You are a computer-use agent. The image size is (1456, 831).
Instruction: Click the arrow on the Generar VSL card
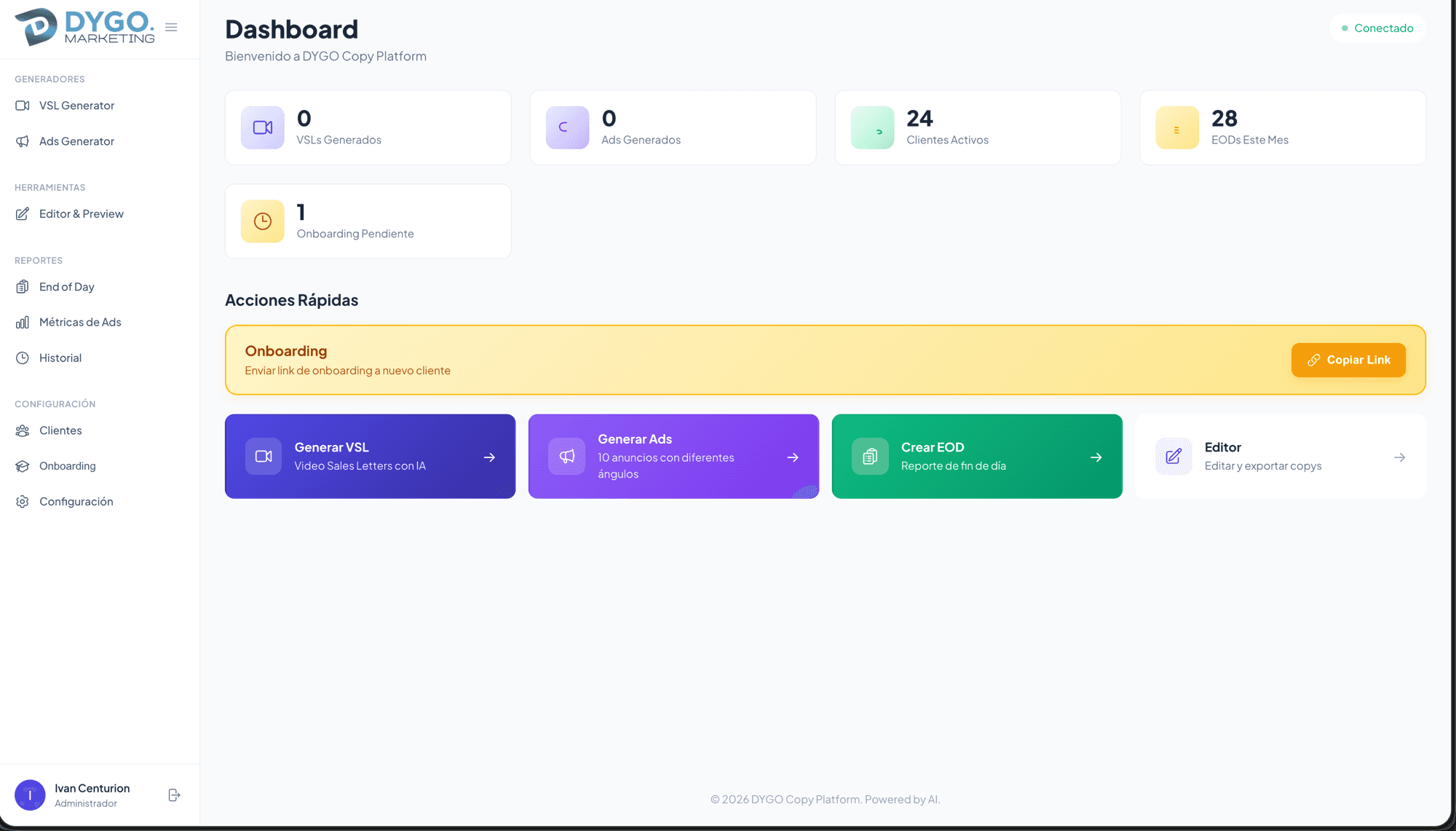click(x=489, y=457)
